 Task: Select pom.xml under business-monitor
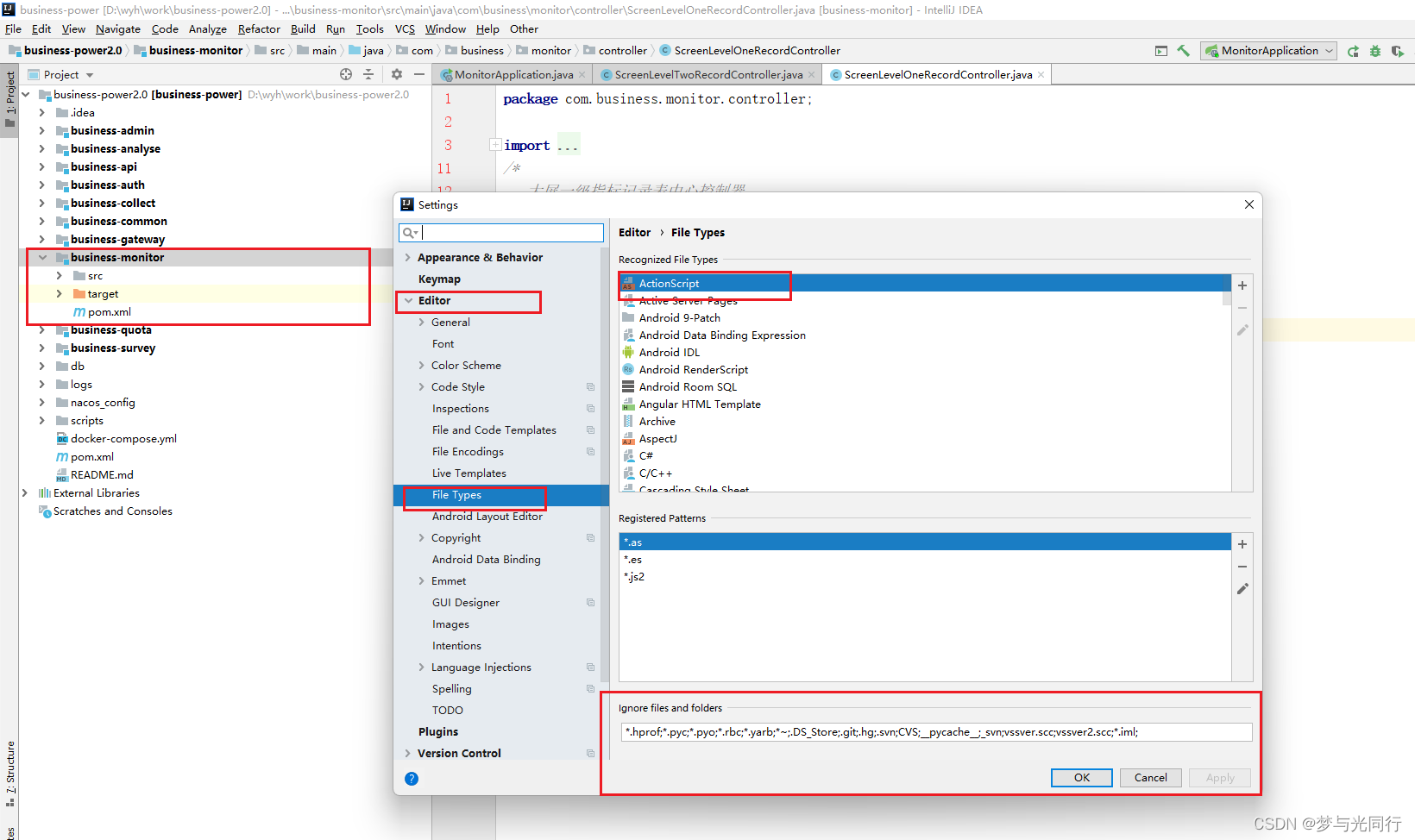[110, 312]
